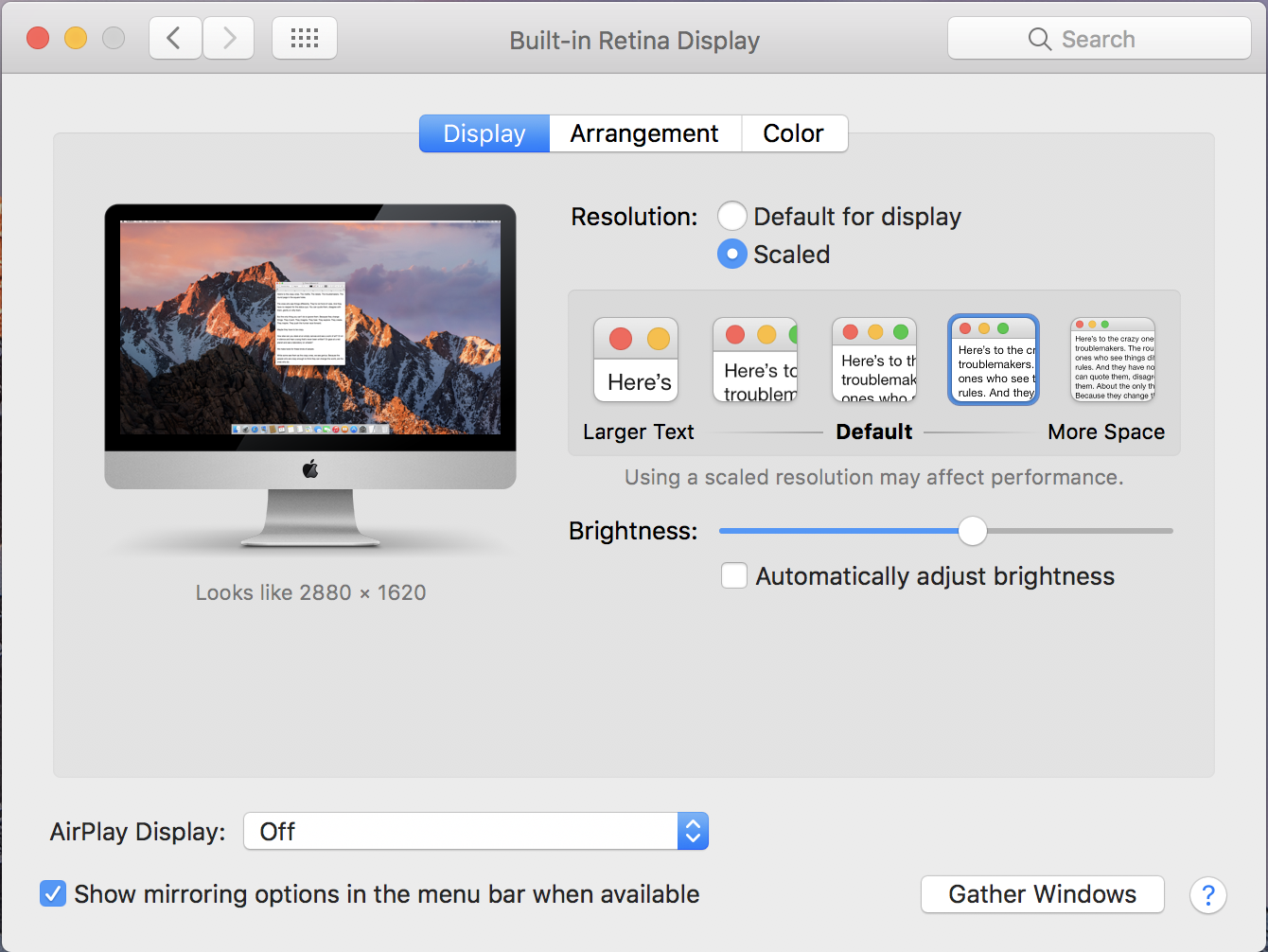Click the Gather Windows button
Screen dimensions: 1268x952
tap(1042, 894)
